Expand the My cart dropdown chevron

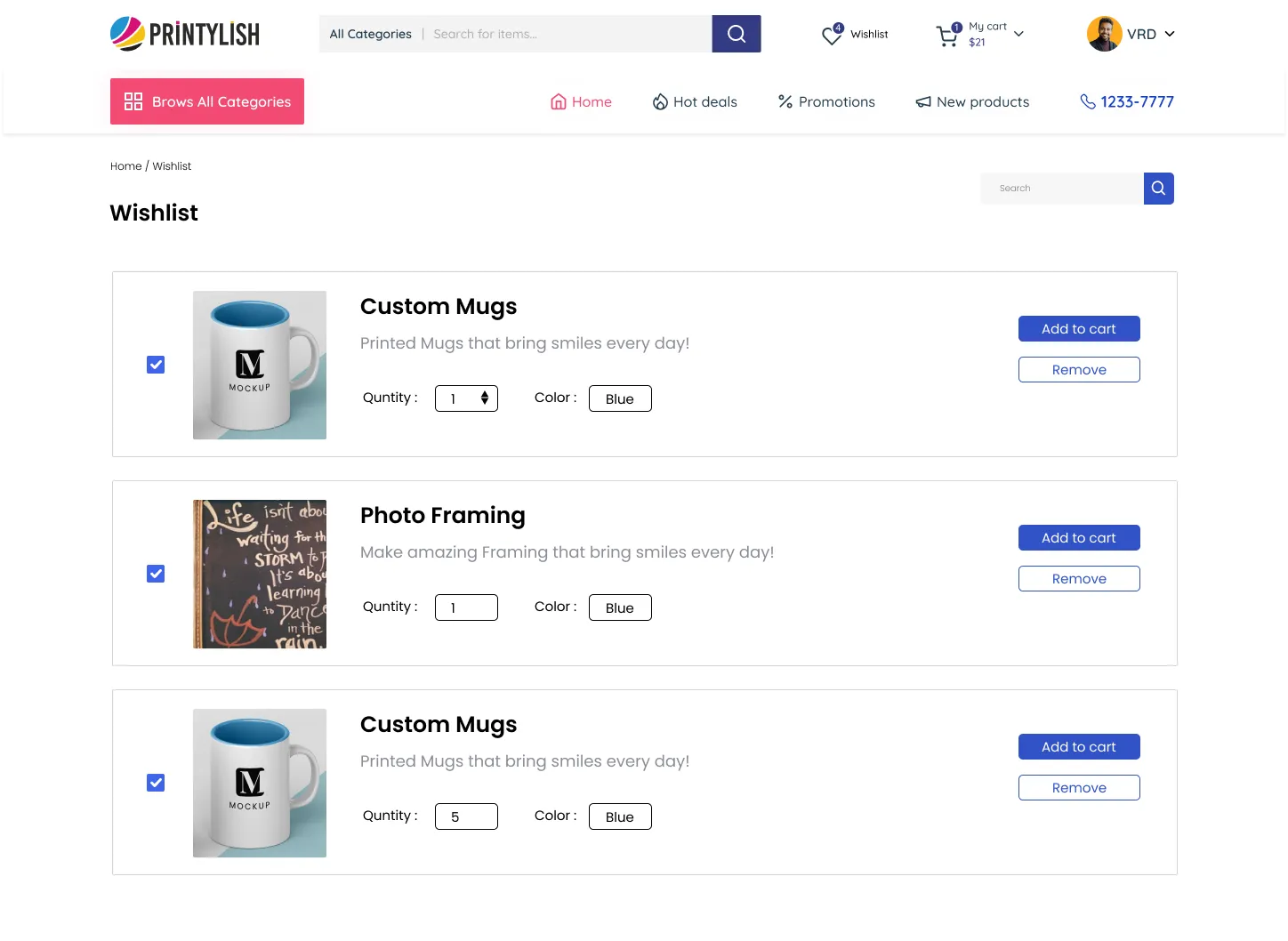coord(1018,34)
